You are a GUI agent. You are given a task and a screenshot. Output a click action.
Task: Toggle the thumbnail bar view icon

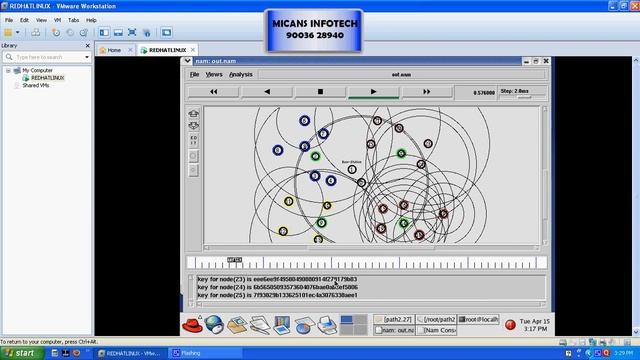pyautogui.click(x=118, y=33)
